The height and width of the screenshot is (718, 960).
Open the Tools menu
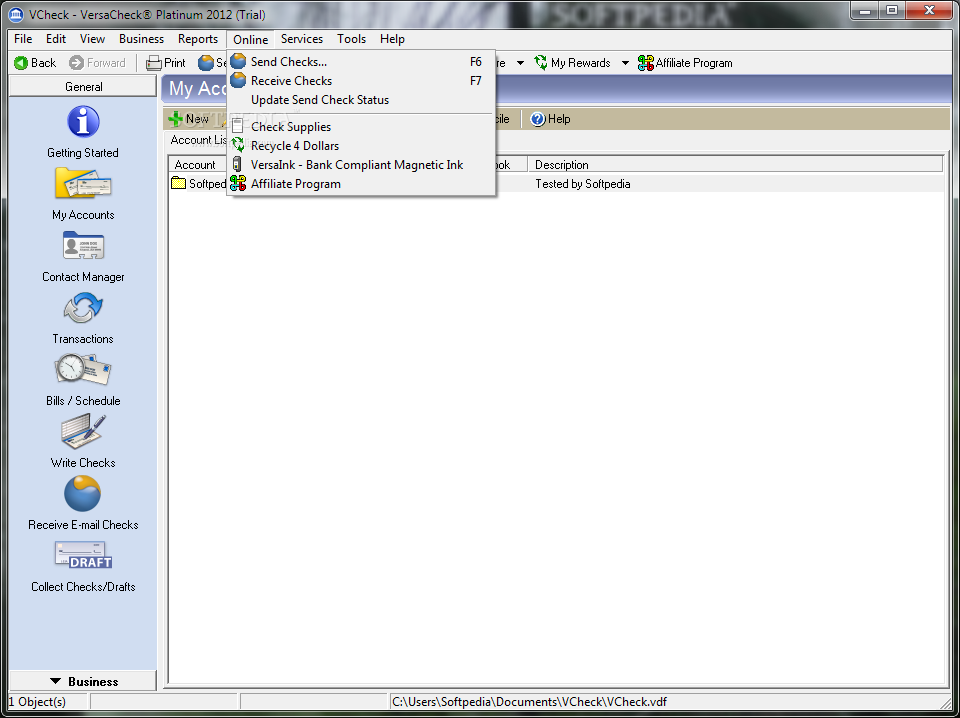[x=351, y=39]
